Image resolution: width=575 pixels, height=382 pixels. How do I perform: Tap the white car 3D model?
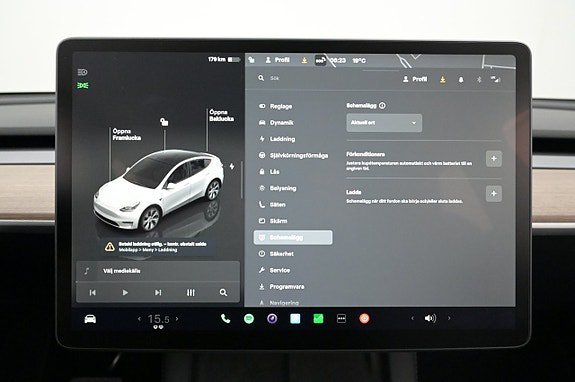159,190
